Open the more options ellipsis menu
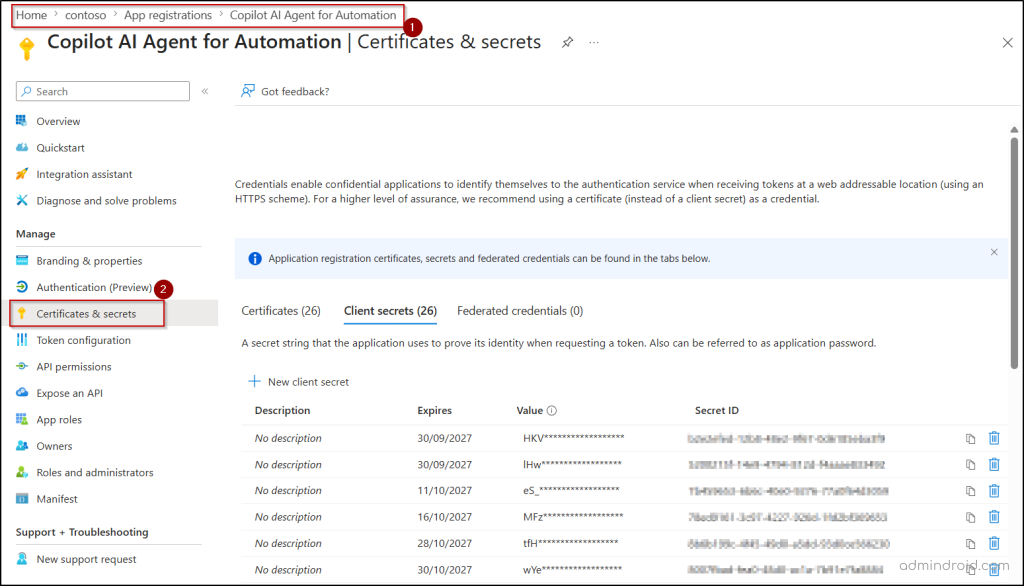This screenshot has height=586, width=1024. (594, 42)
